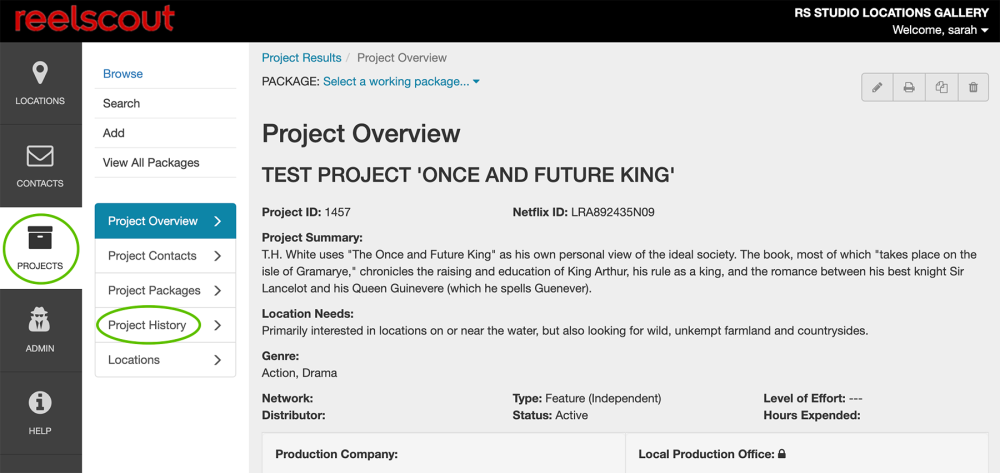The height and width of the screenshot is (473, 1000).
Task: Select the Project Packages tab
Action: click(154, 291)
